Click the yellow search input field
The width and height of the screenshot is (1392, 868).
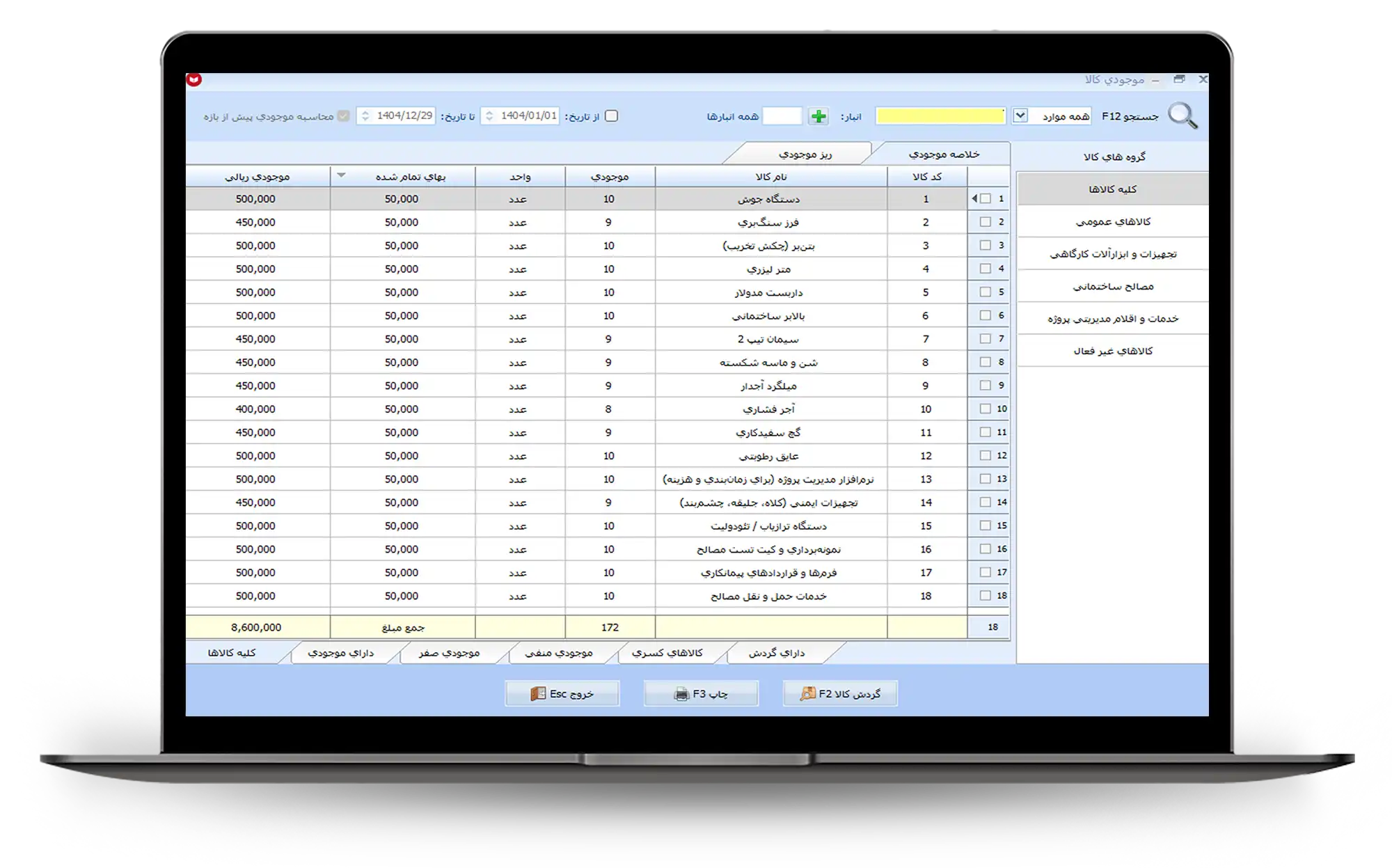click(x=940, y=116)
